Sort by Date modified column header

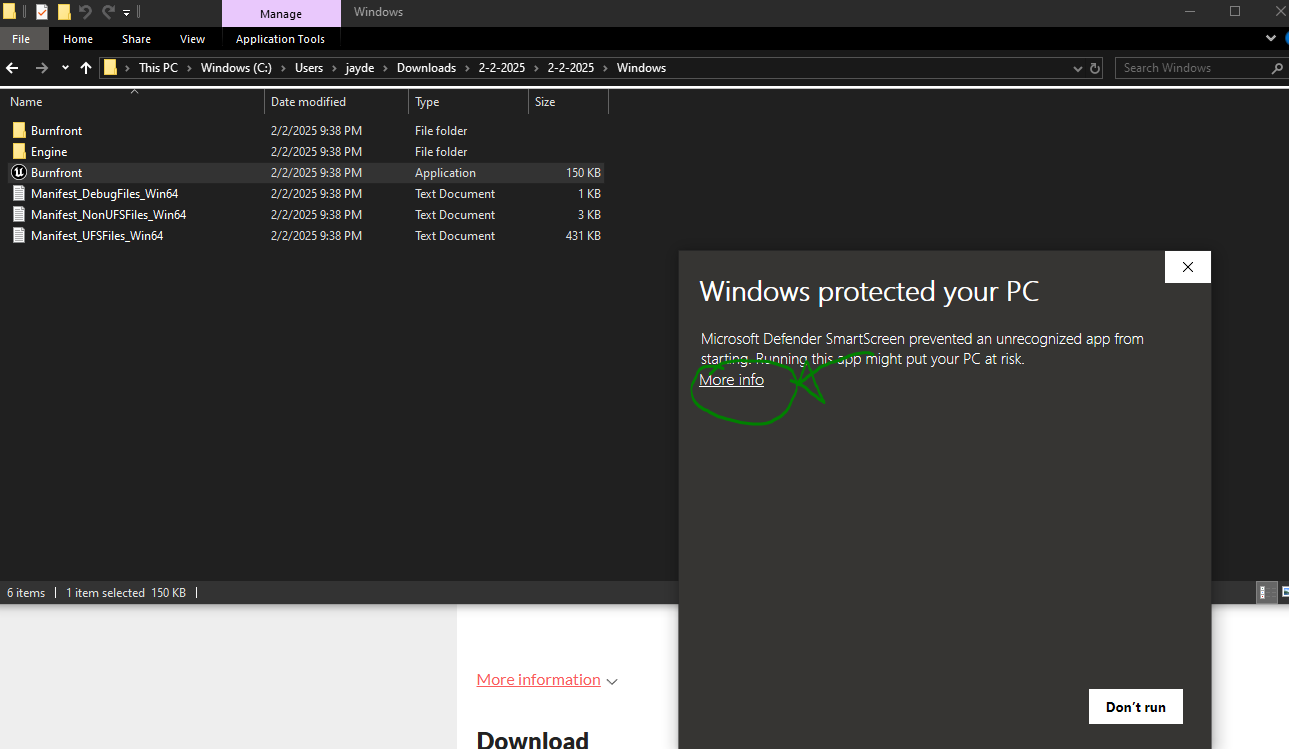(337, 102)
